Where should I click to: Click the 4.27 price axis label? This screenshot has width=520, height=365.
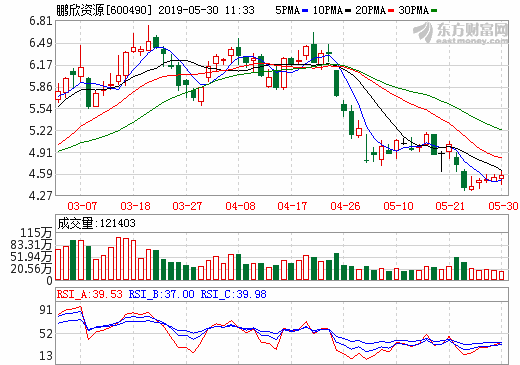(41, 195)
